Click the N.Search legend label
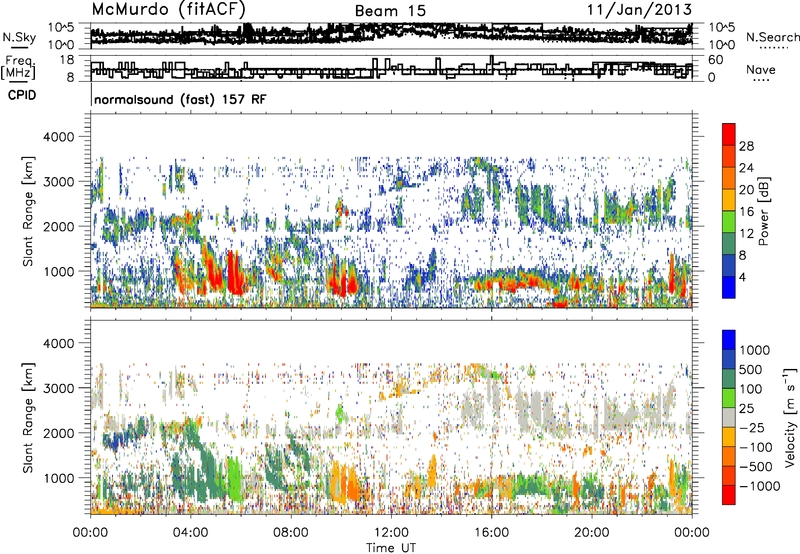This screenshot has height=554, width=800. (772, 37)
